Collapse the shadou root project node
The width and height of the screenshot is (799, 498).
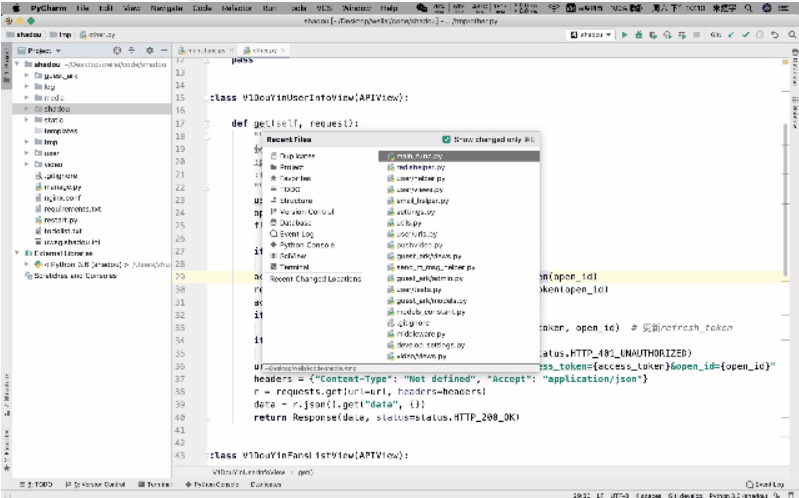(17, 64)
